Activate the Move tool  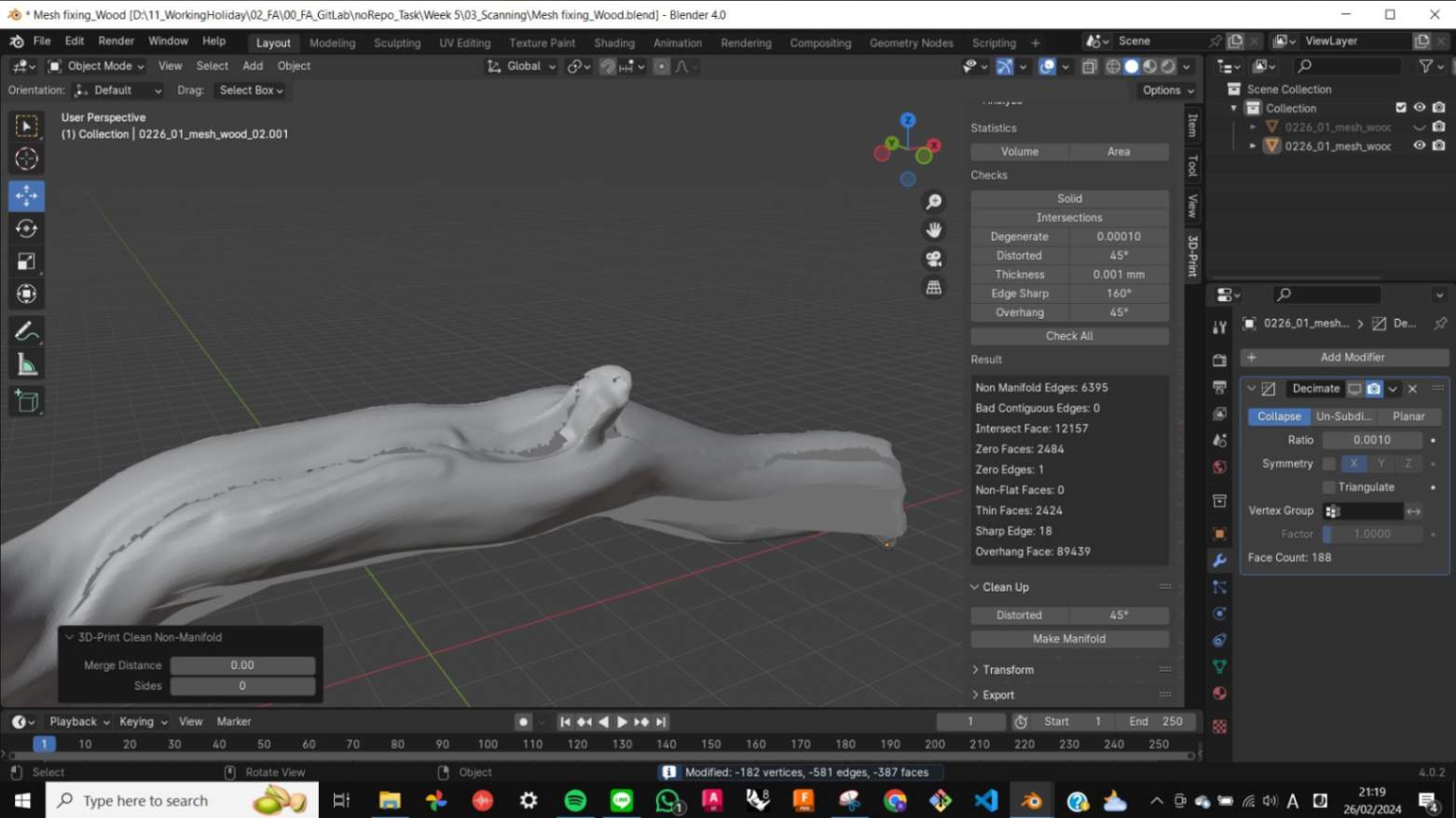pyautogui.click(x=26, y=195)
